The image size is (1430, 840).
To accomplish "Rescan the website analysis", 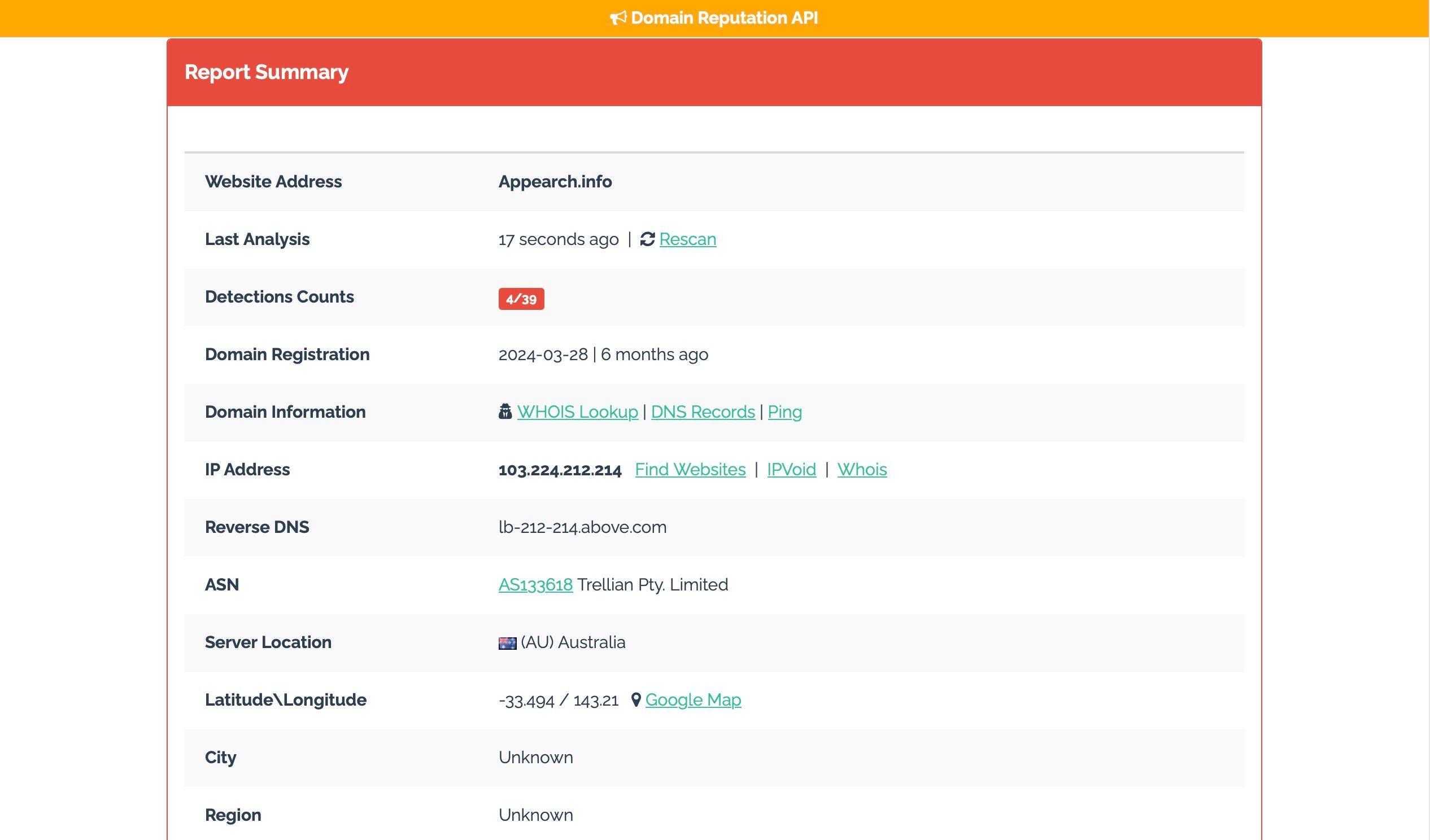I will coord(688,239).
